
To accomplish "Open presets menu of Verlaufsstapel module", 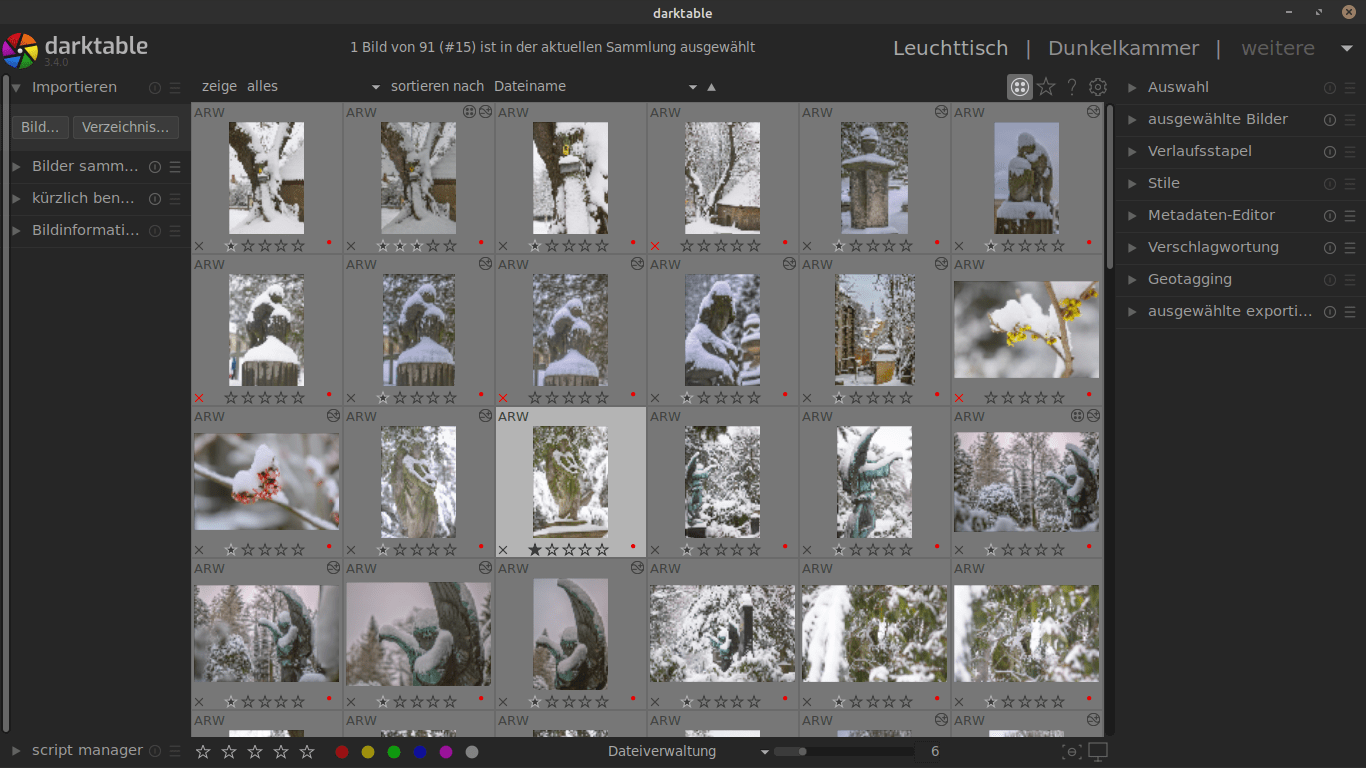I will tap(1350, 152).
